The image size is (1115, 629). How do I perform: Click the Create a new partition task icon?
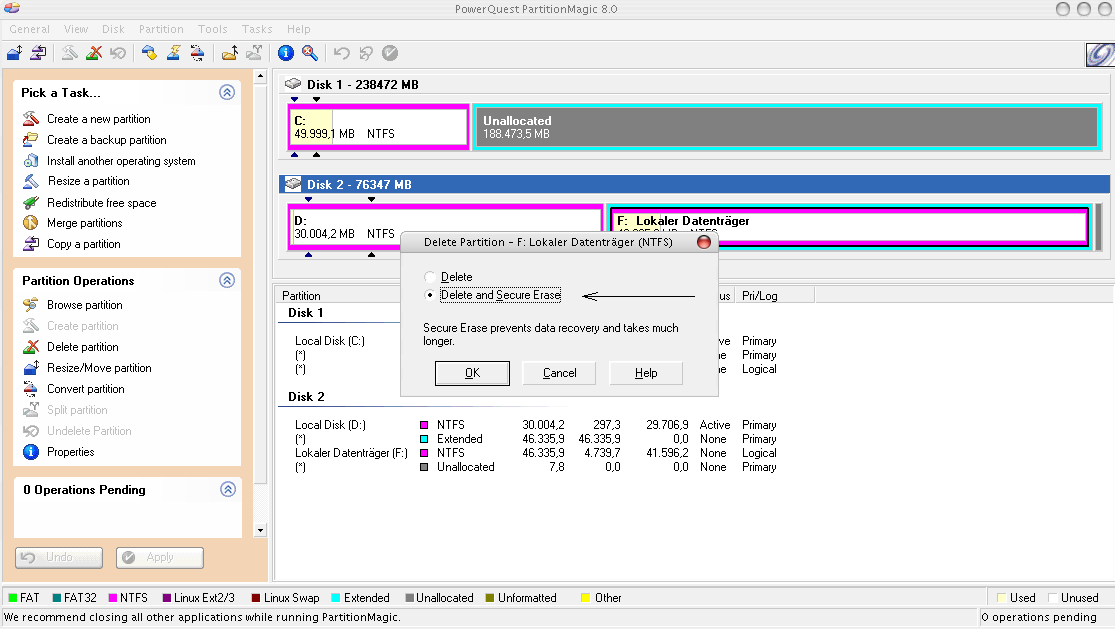tap(31, 119)
